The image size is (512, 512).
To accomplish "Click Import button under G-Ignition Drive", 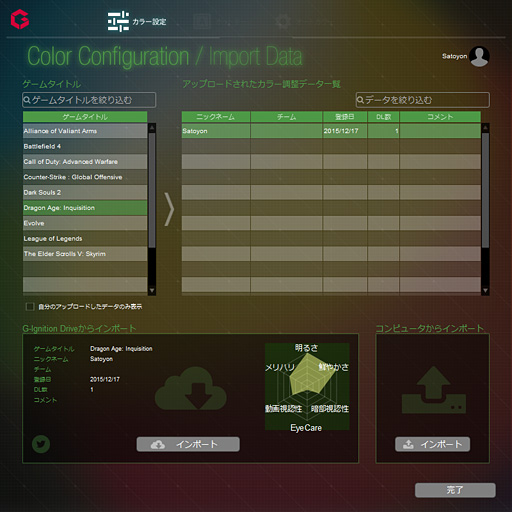I will 188,444.
